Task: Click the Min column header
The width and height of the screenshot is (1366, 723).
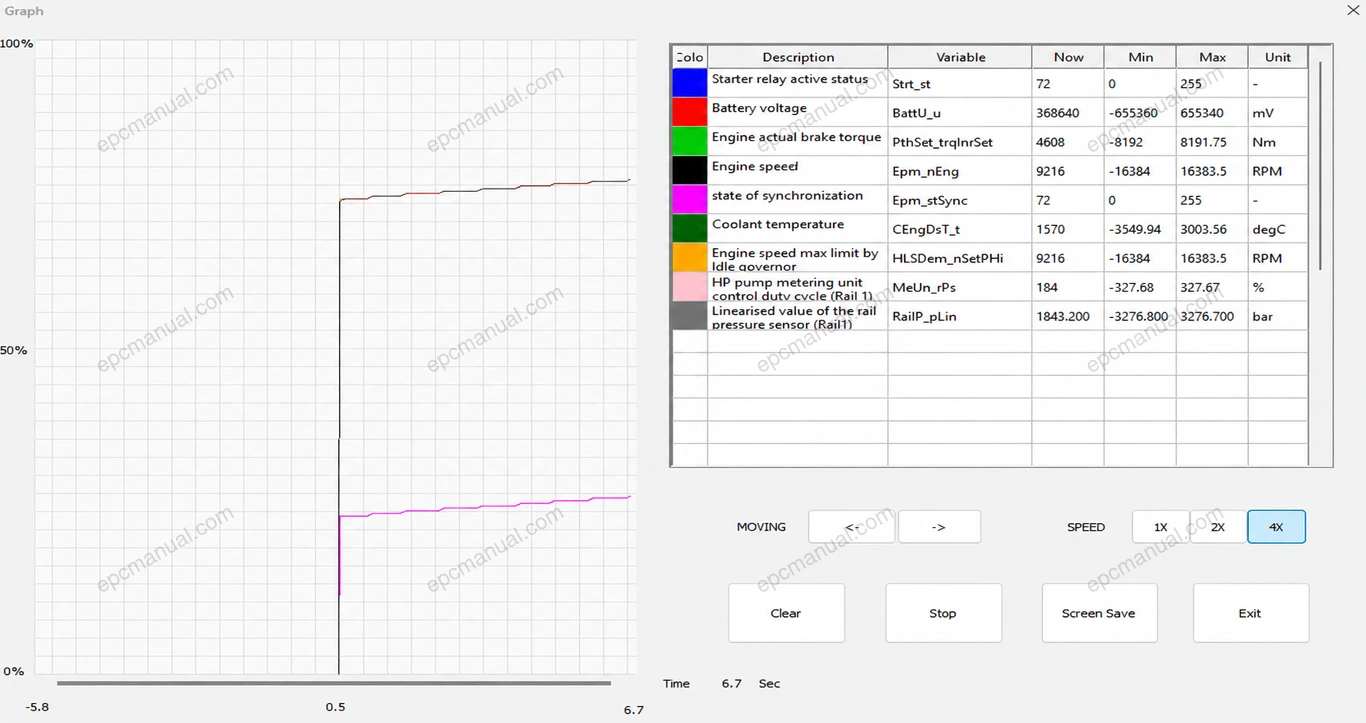Action: [1141, 57]
